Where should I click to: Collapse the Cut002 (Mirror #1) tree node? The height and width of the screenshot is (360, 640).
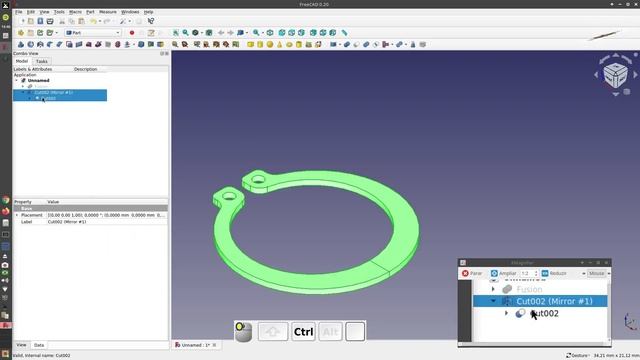(23, 92)
